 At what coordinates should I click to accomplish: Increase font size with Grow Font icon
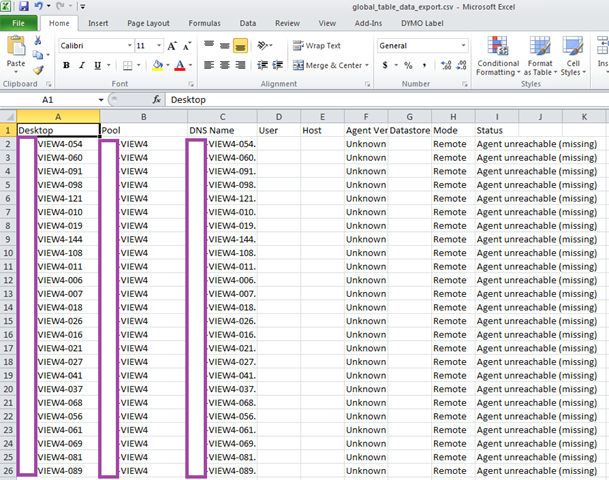(x=174, y=46)
